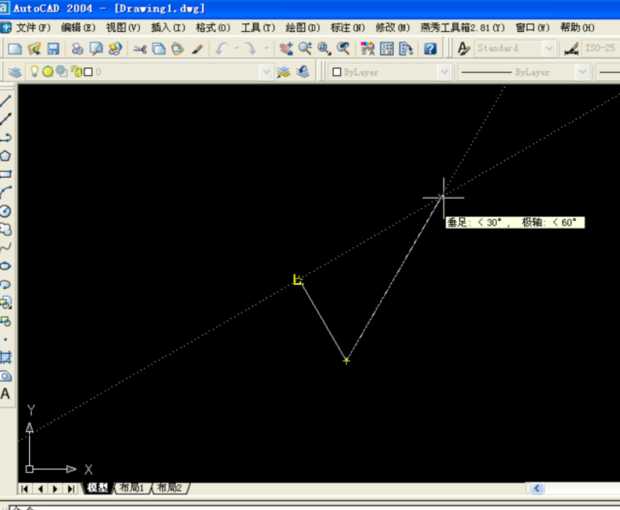
Task: Select the Spline tool
Action: (6, 247)
